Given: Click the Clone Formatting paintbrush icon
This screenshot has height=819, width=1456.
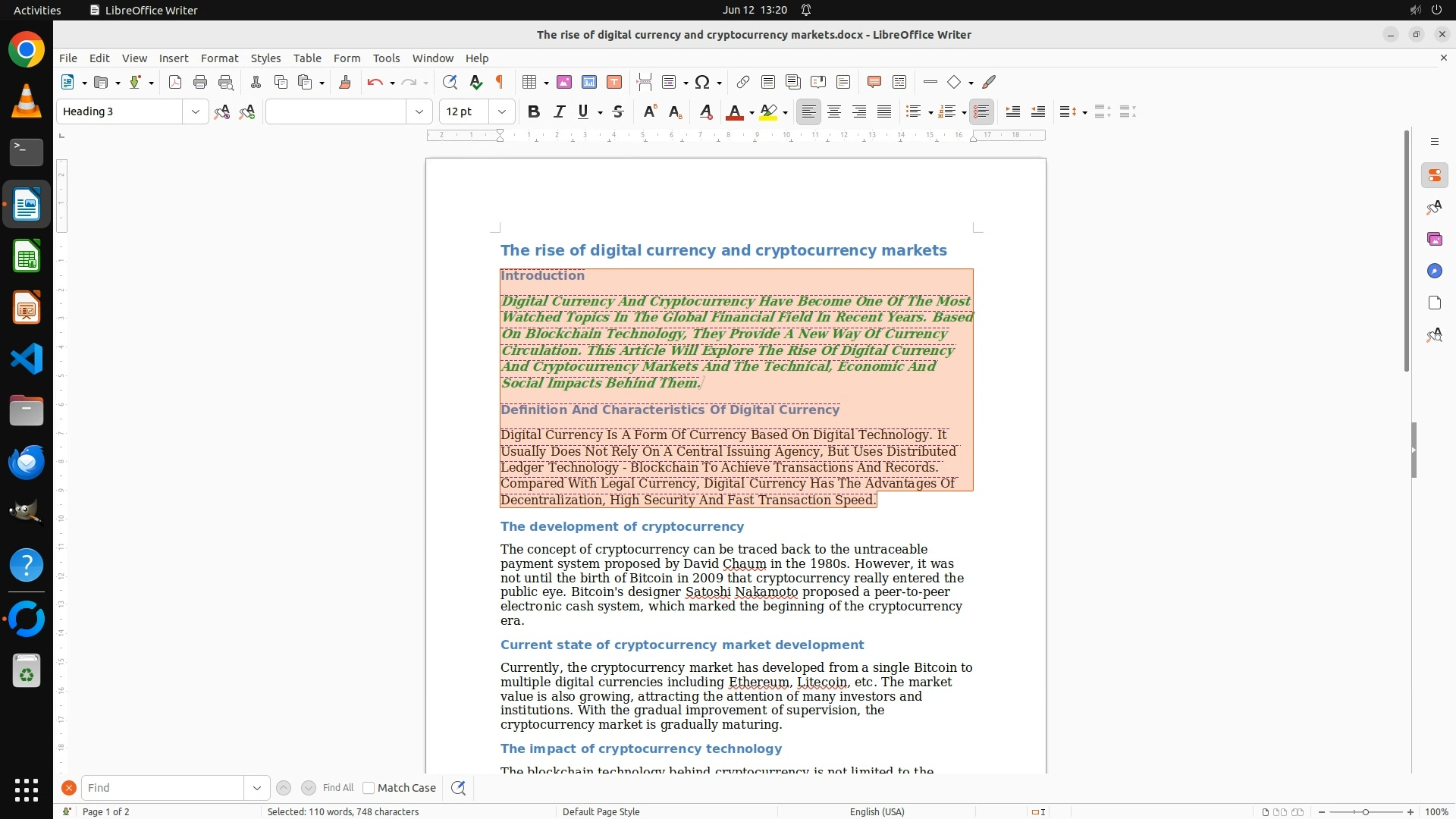Looking at the screenshot, I should (x=345, y=82).
